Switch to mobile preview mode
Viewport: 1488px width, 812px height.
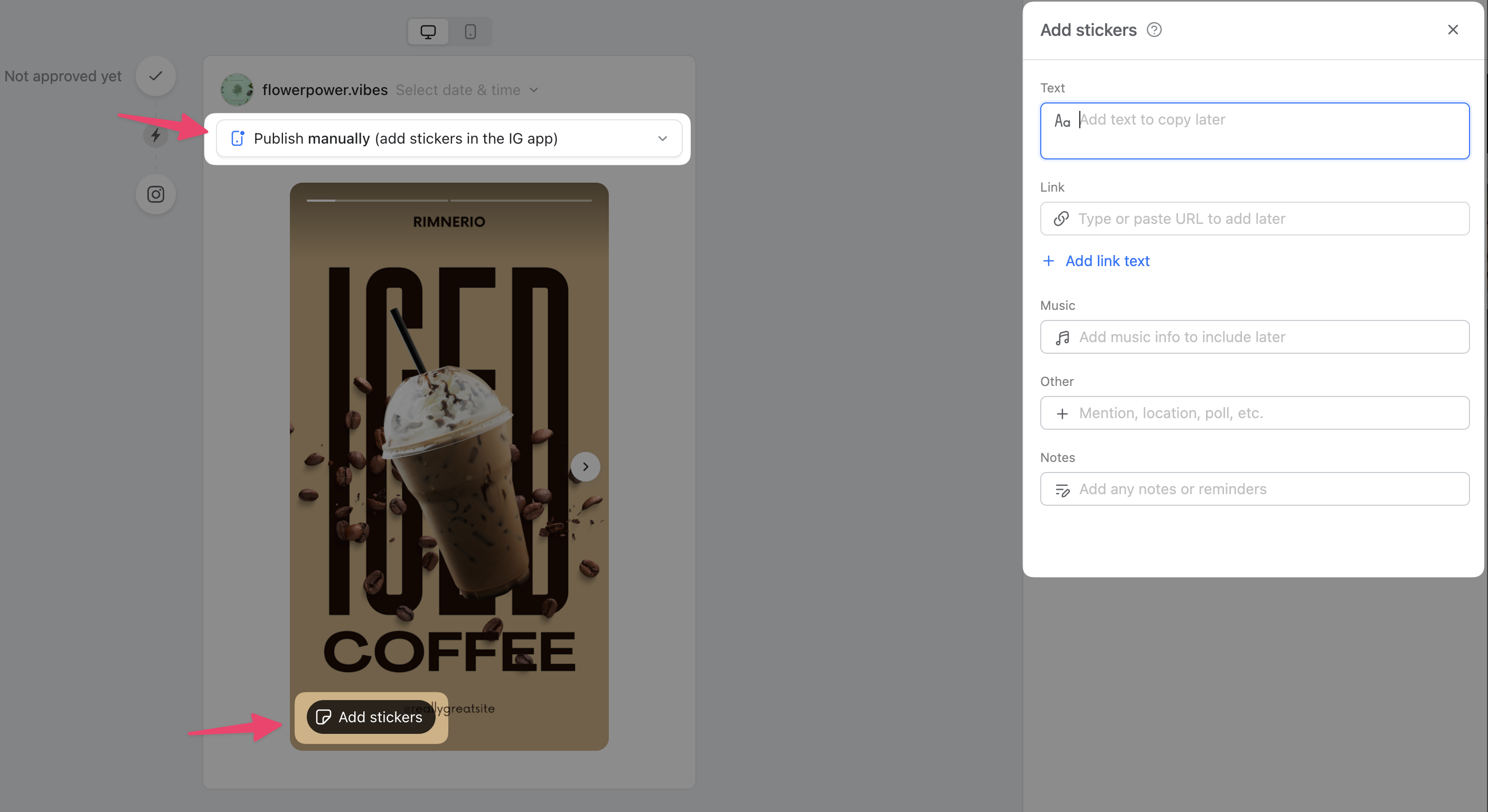click(470, 31)
